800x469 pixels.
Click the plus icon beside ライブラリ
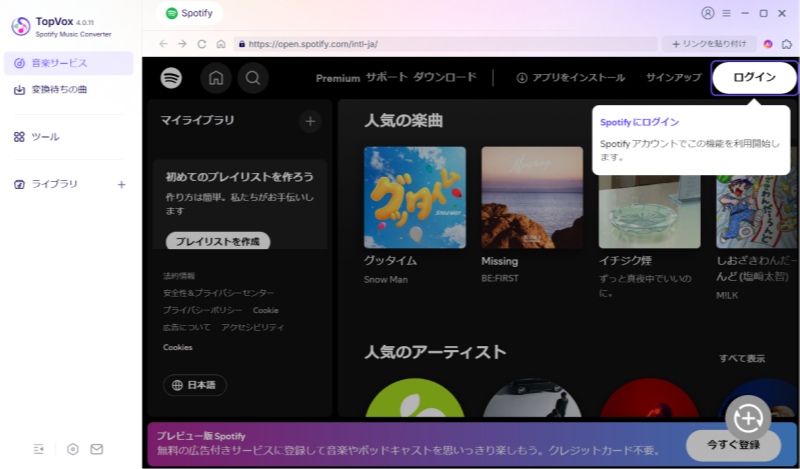pyautogui.click(x=121, y=185)
